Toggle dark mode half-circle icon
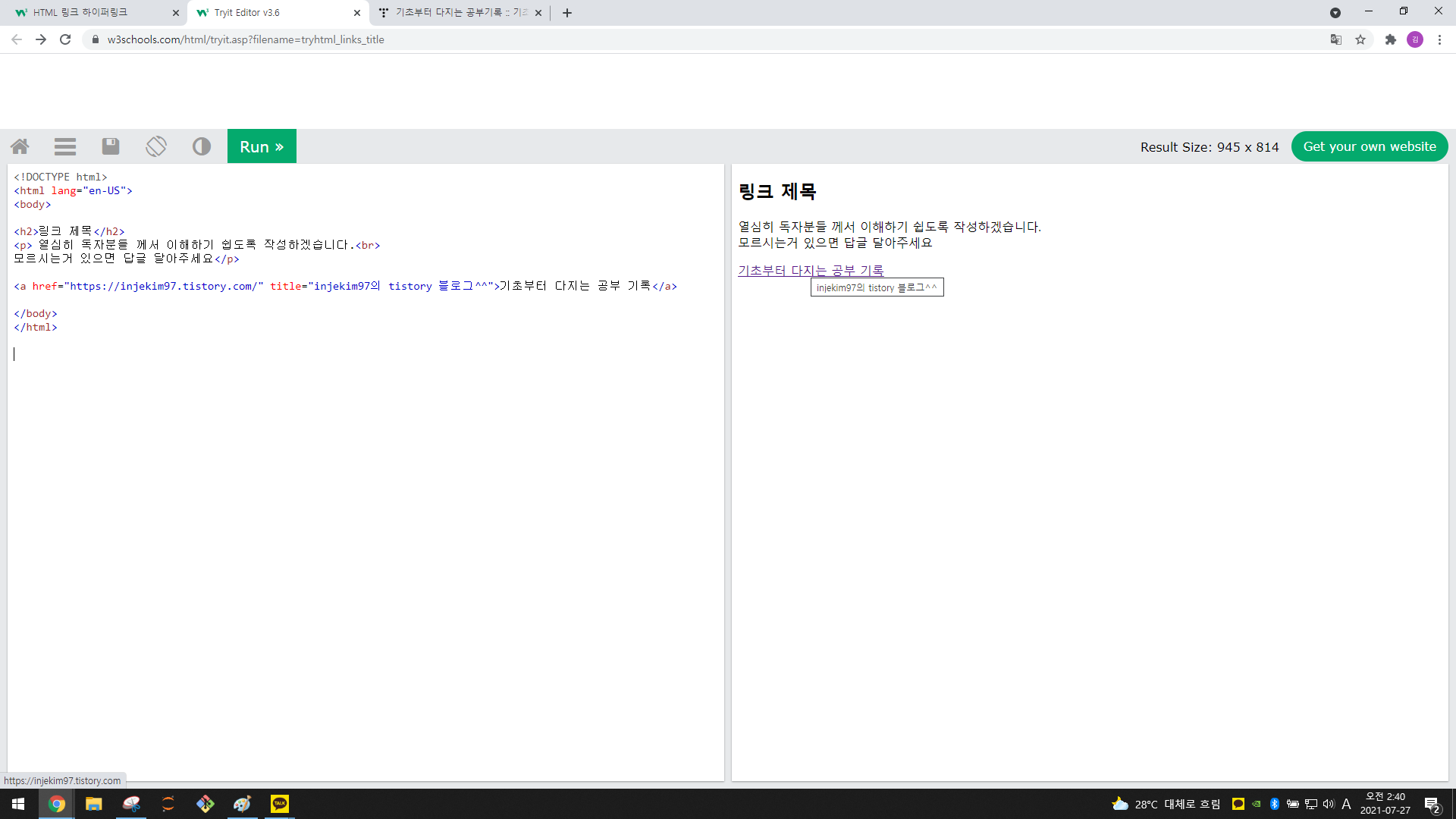 tap(202, 146)
